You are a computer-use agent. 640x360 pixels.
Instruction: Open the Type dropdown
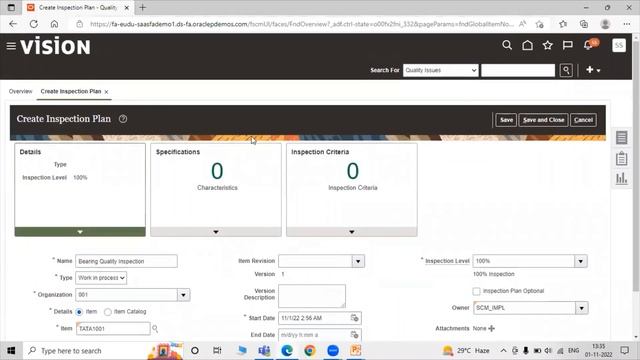click(x=101, y=278)
